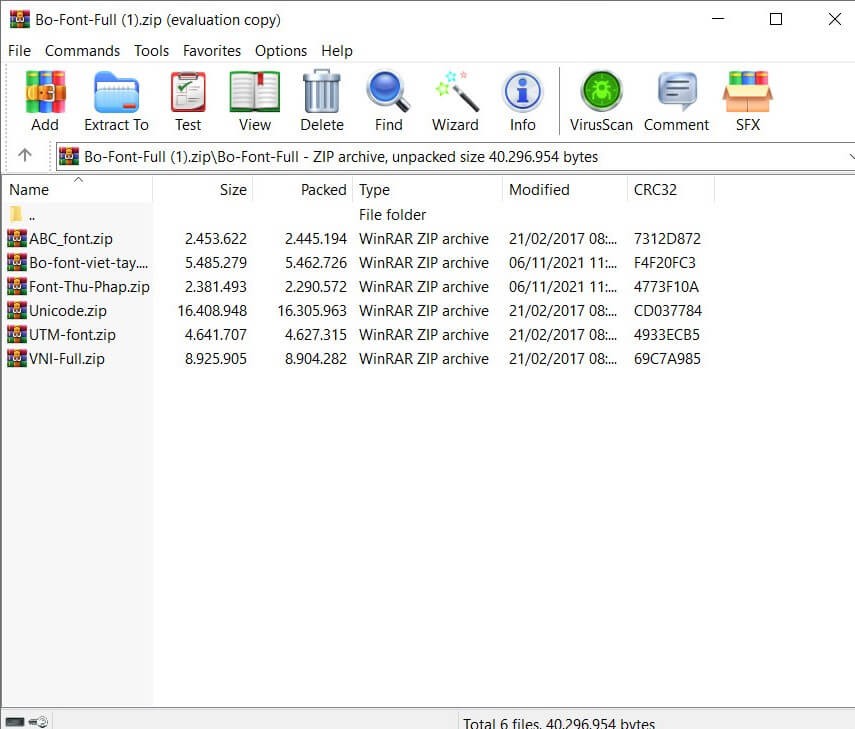Click the packed value 8.904.282
The width and height of the screenshot is (855, 729).
click(x=315, y=358)
